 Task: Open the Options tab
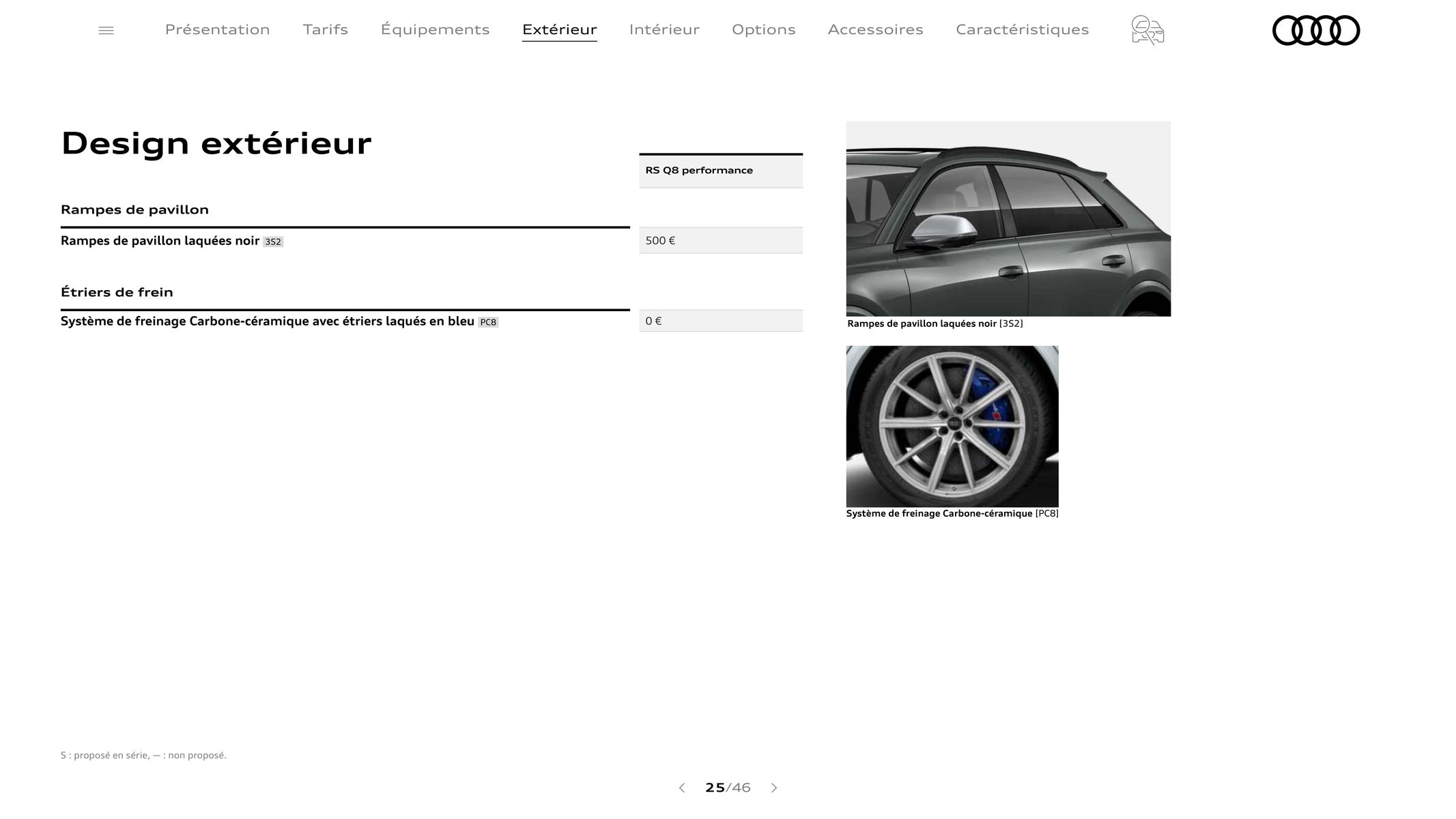tap(764, 30)
